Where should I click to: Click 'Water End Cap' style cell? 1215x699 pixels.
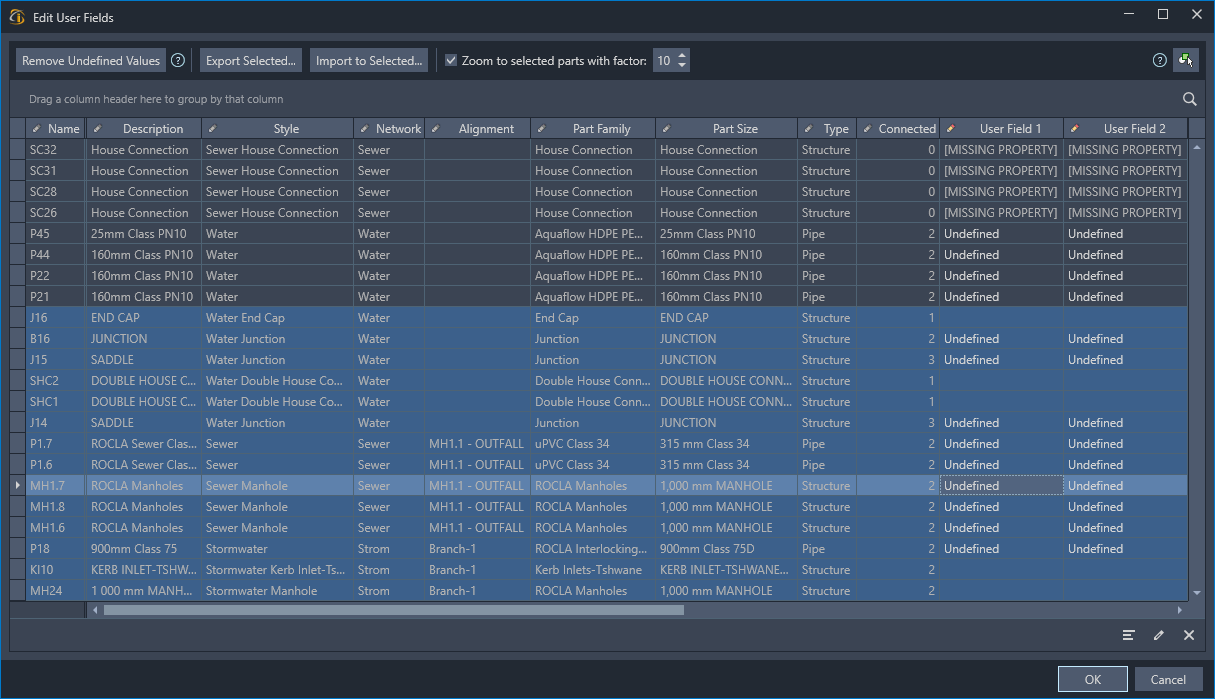click(x=277, y=318)
